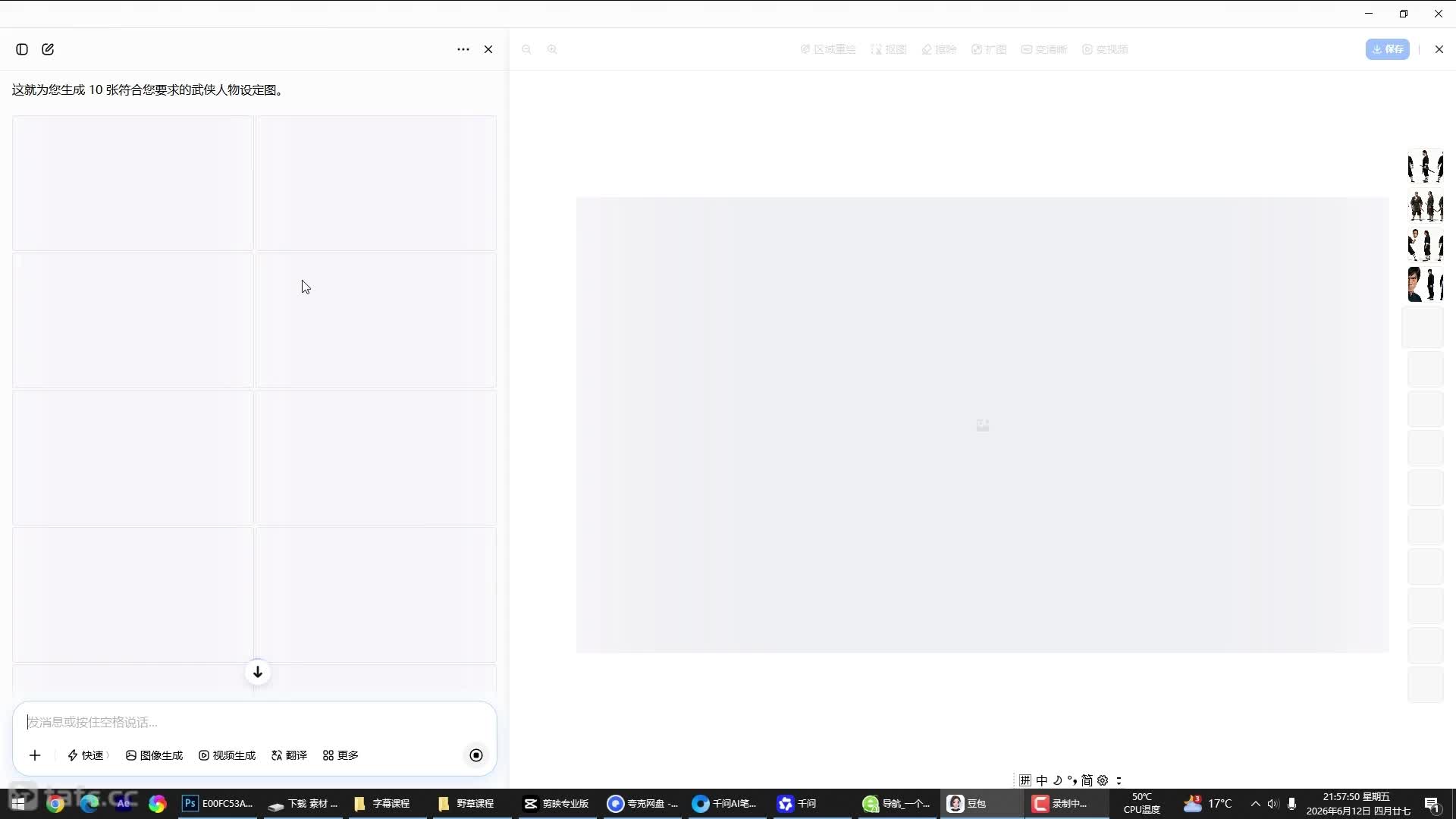Select the first character thumbnail
The width and height of the screenshot is (1456, 819).
tap(1426, 166)
